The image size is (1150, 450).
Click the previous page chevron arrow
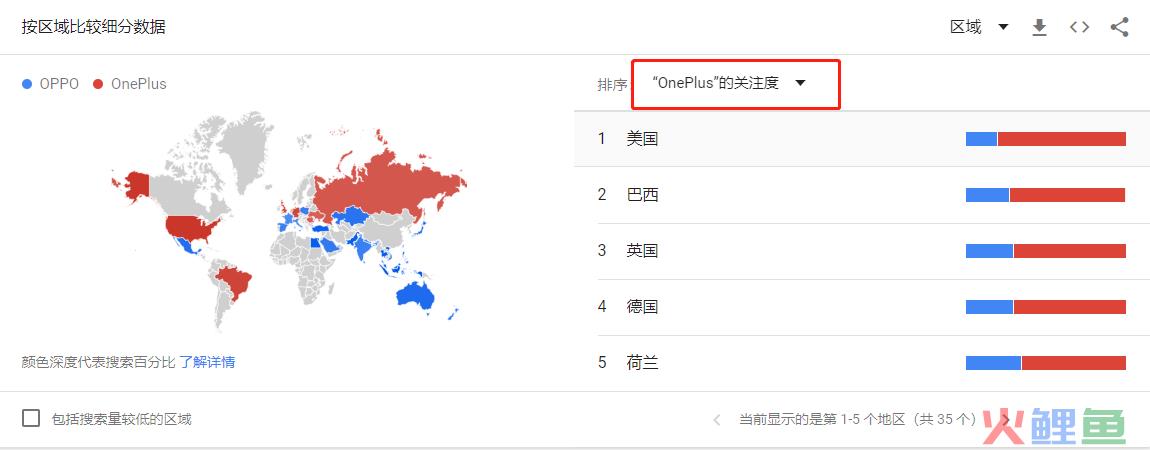click(x=716, y=420)
